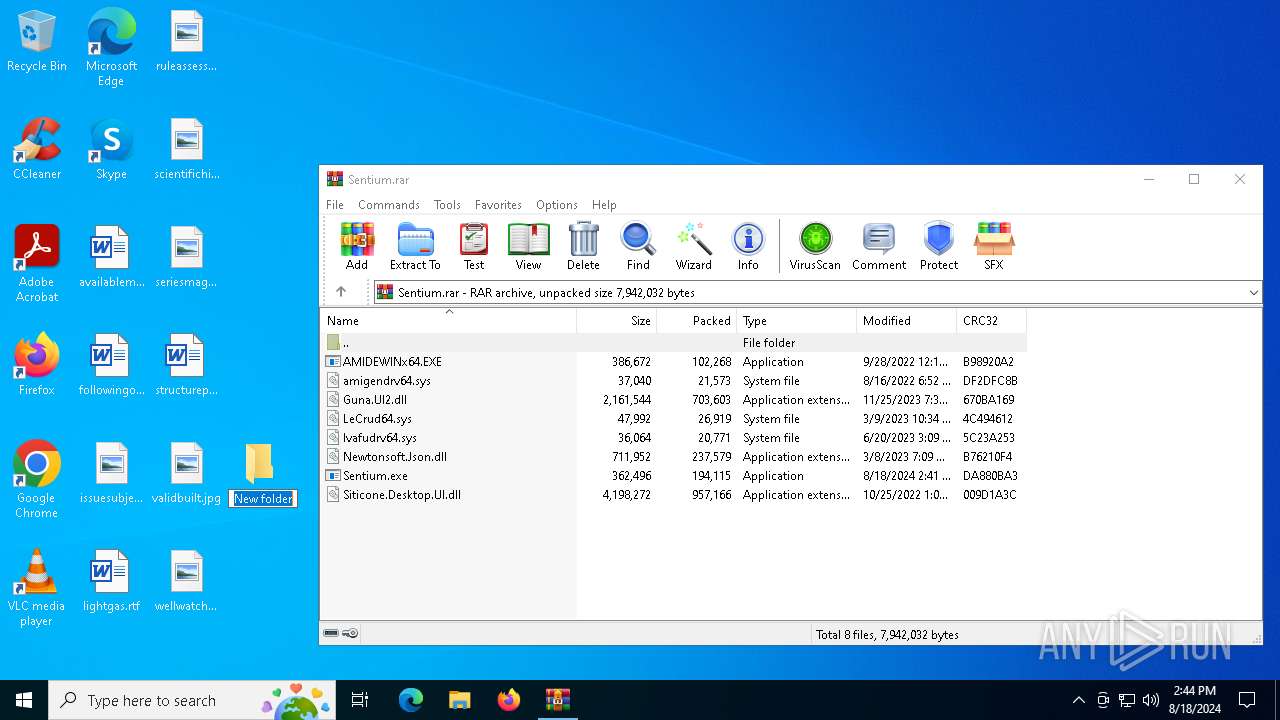Open Recycle Bin on desktop

pyautogui.click(x=37, y=42)
